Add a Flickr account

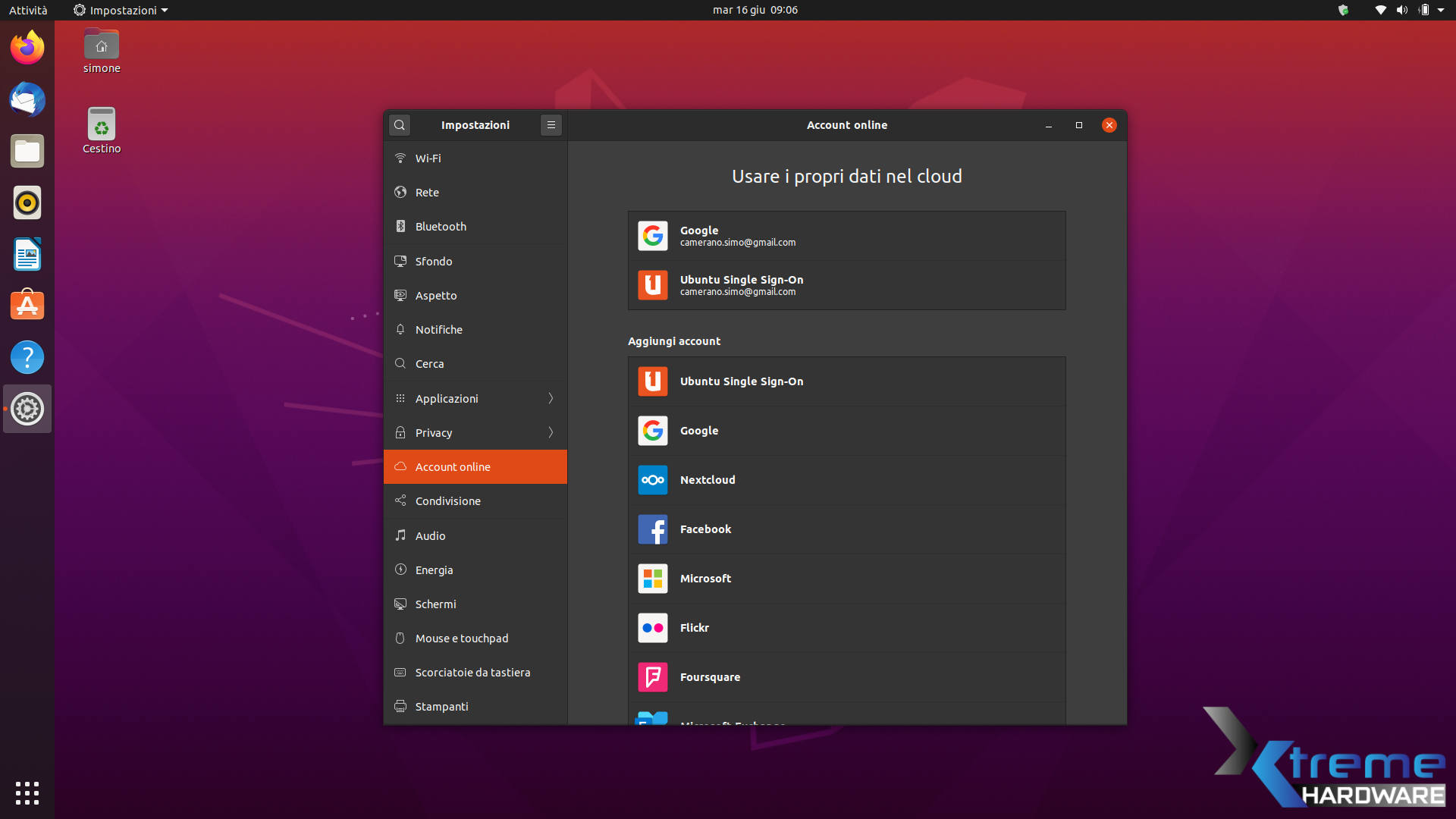pyautogui.click(x=846, y=628)
